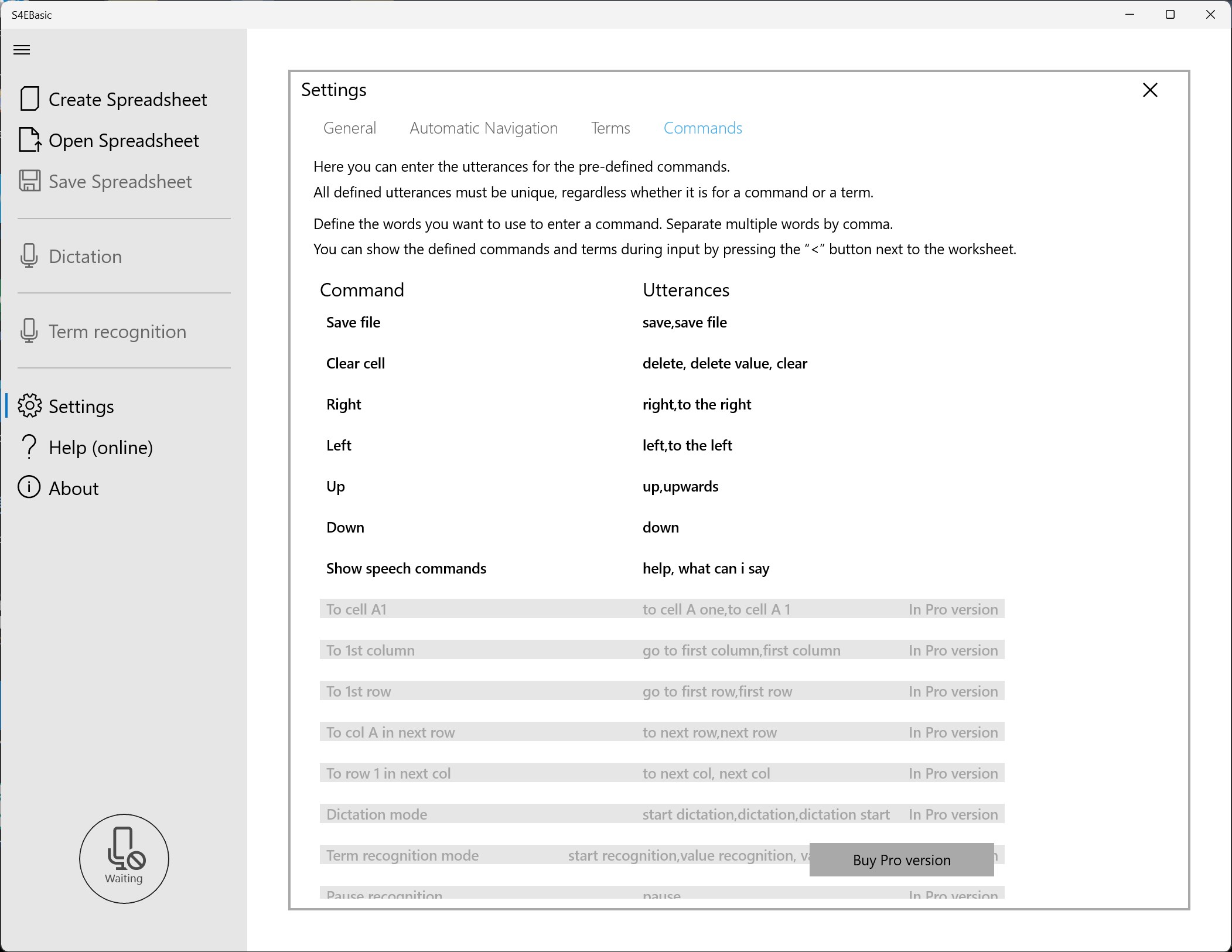The width and height of the screenshot is (1232, 952).
Task: Toggle the Waiting microphone button
Action: coord(124,858)
